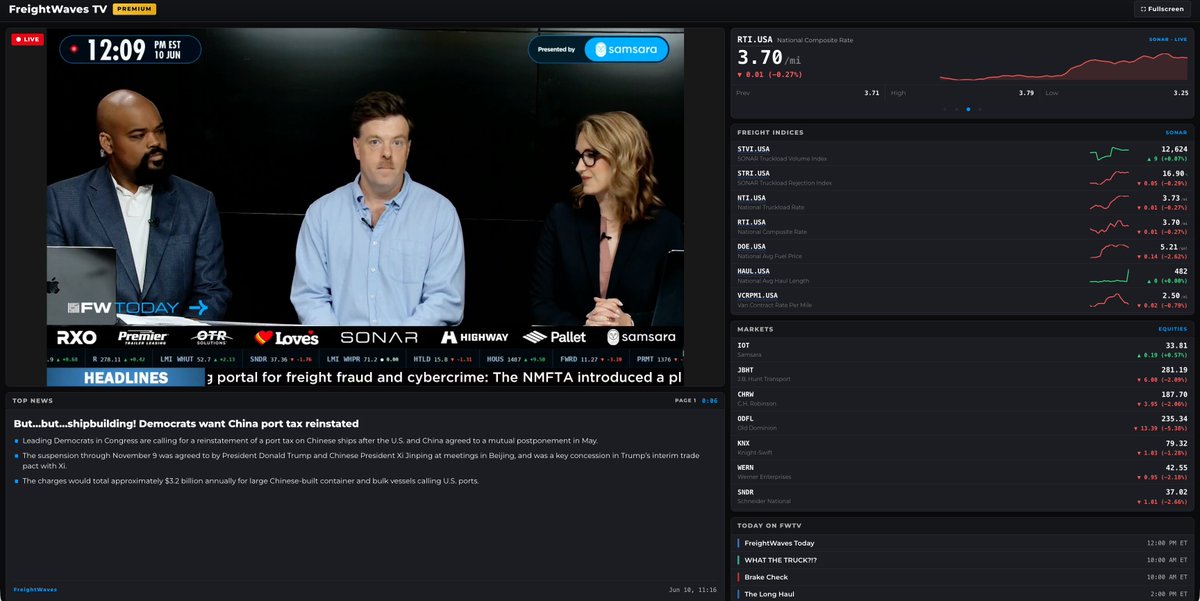Viewport: 1200px width, 601px height.
Task: Click the Jun 10, 11:16 article timestamp
Action: (x=694, y=589)
